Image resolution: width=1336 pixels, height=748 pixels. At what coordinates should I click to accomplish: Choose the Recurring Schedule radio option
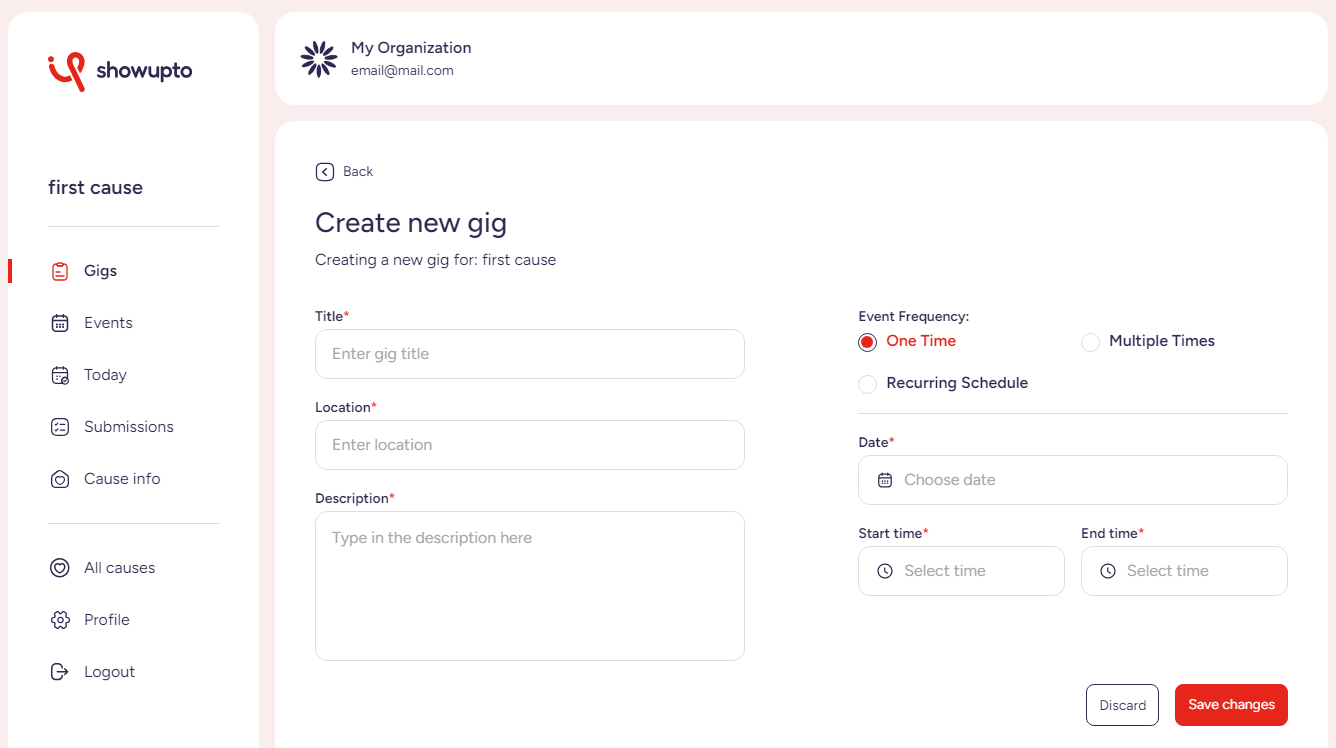[868, 384]
